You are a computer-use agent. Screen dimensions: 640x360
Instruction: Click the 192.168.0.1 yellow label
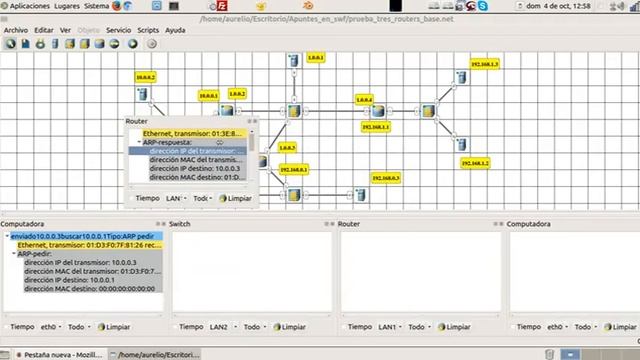click(294, 169)
